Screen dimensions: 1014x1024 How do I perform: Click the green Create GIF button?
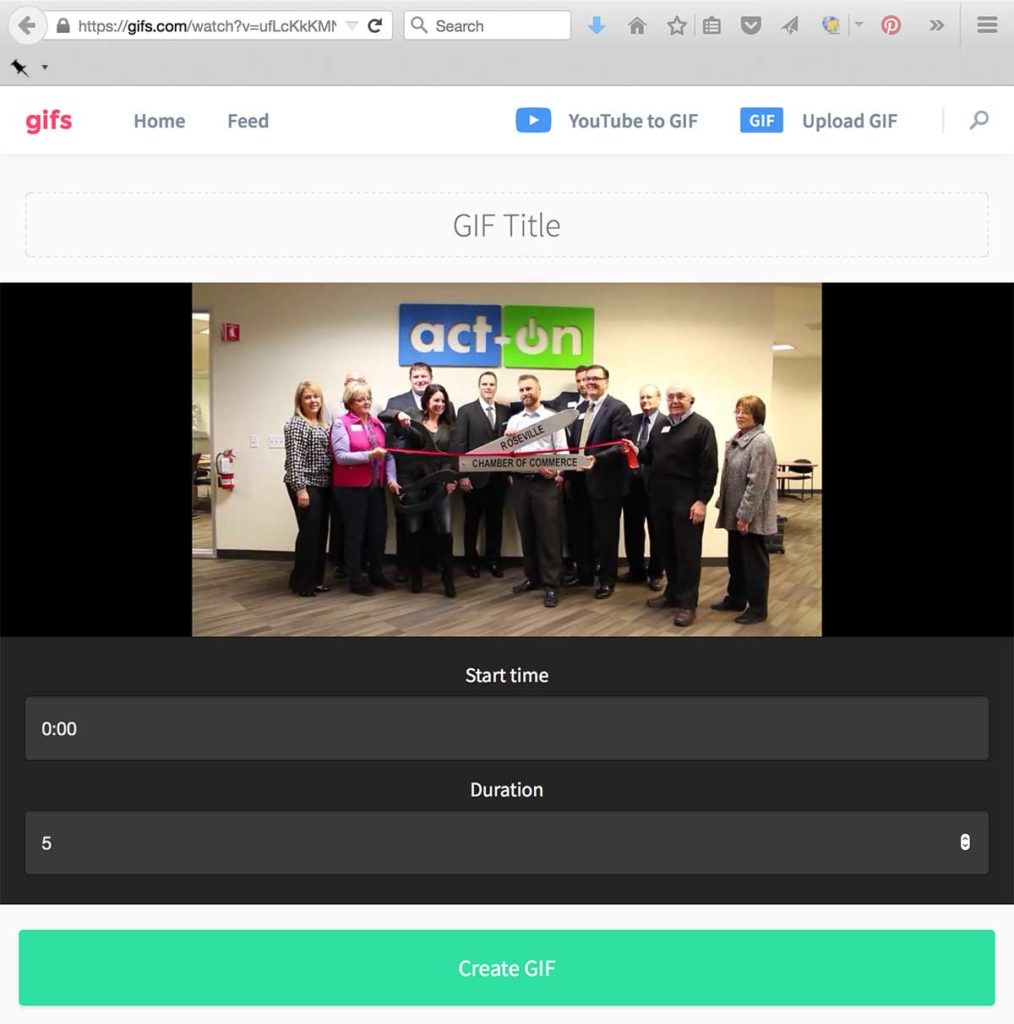coord(507,968)
